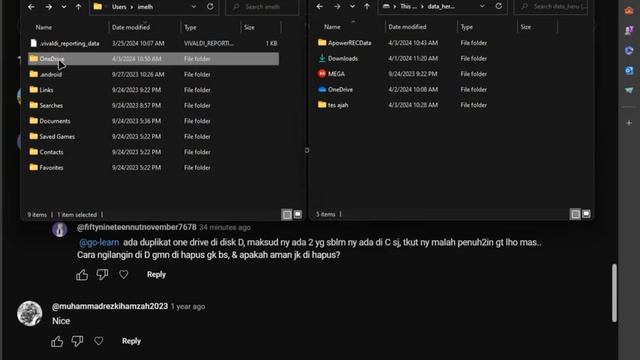Open @muhammadrezkihamzah2023 channel name
This screenshot has width=640, height=360.
click(x=110, y=306)
